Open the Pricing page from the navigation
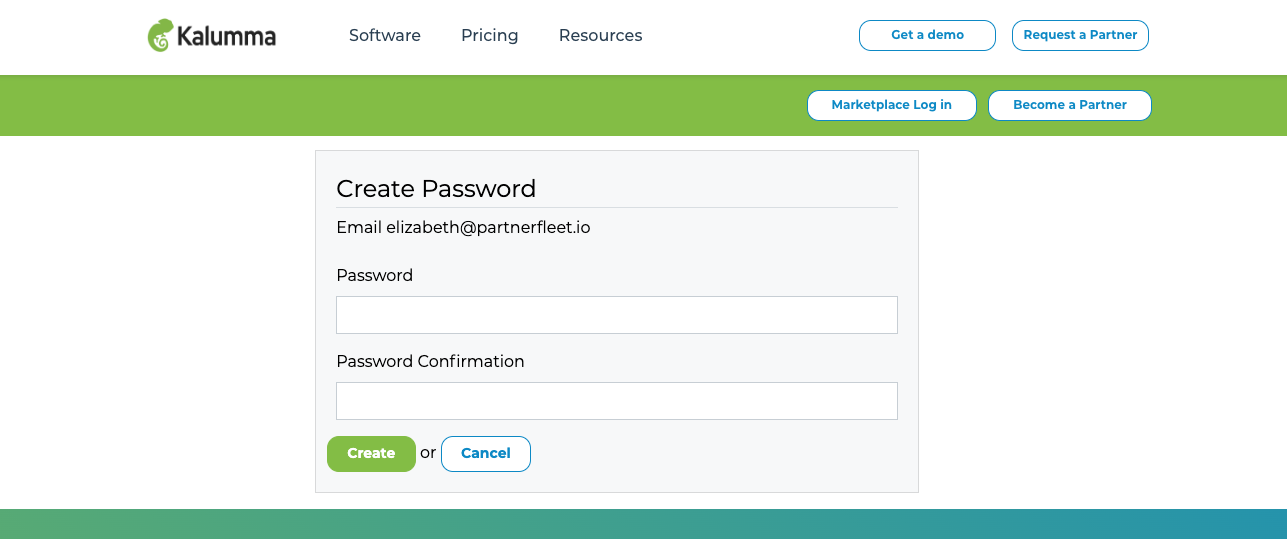1287x539 pixels. coord(490,35)
